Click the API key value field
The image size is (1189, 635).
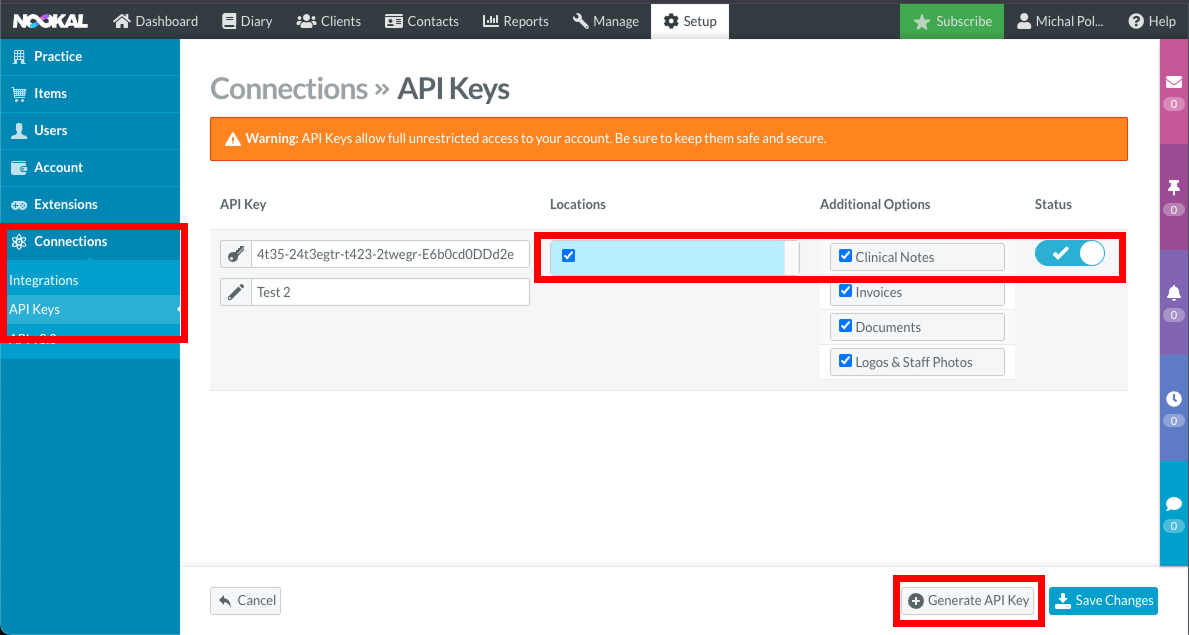click(390, 254)
